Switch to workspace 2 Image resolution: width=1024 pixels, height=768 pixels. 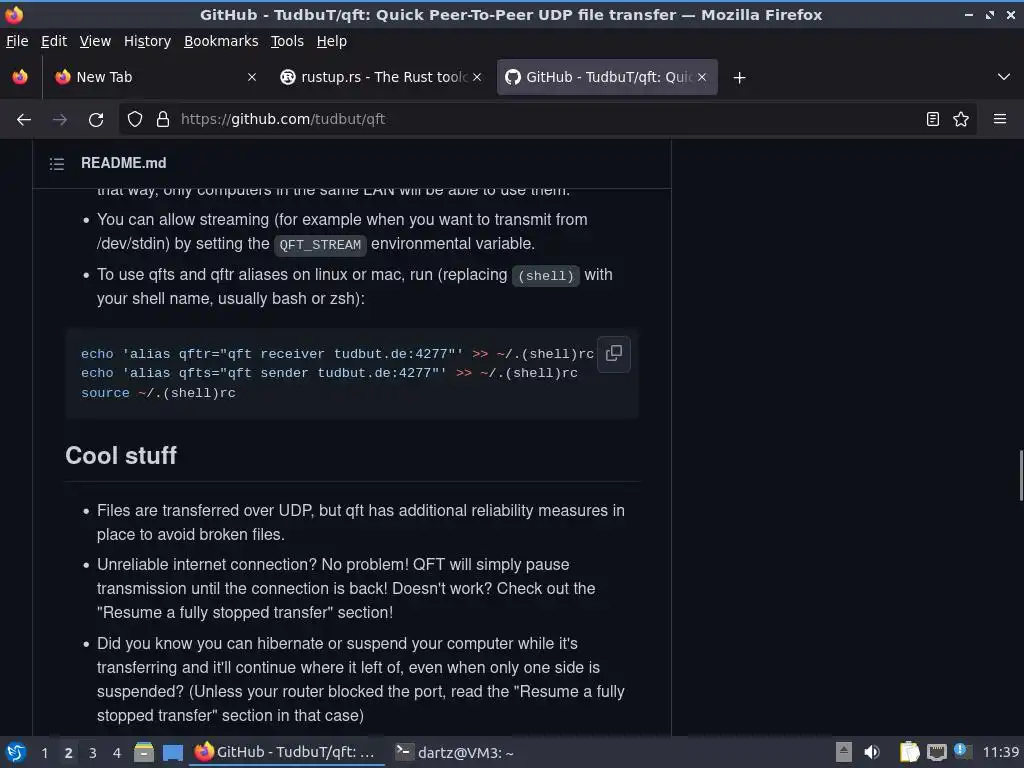[68, 753]
